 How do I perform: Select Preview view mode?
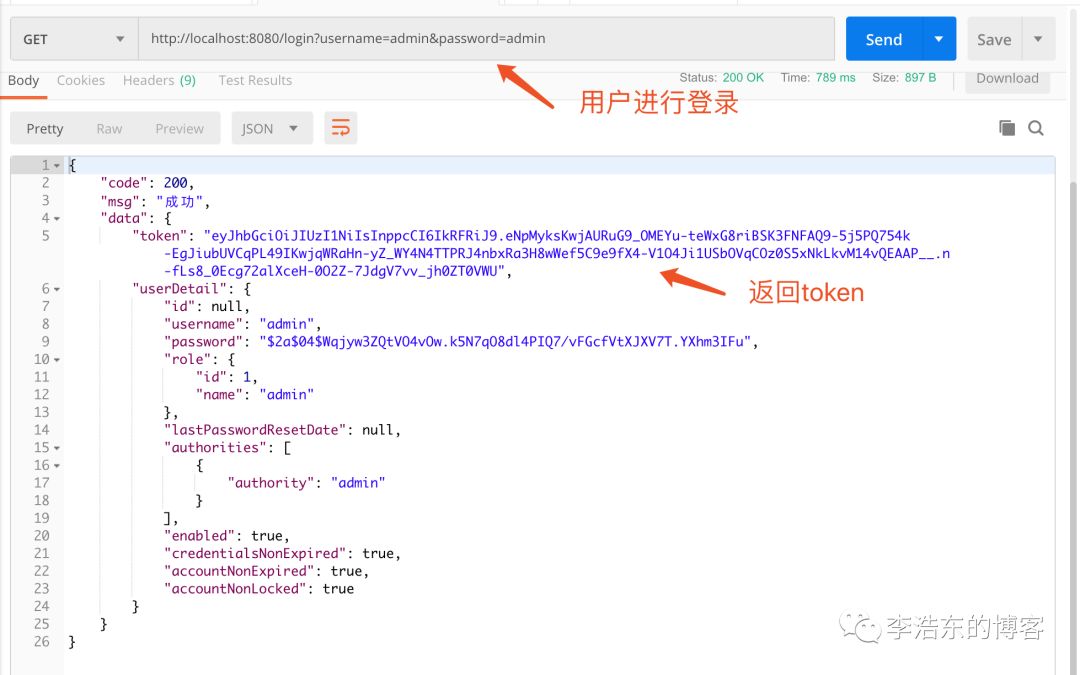(x=179, y=129)
